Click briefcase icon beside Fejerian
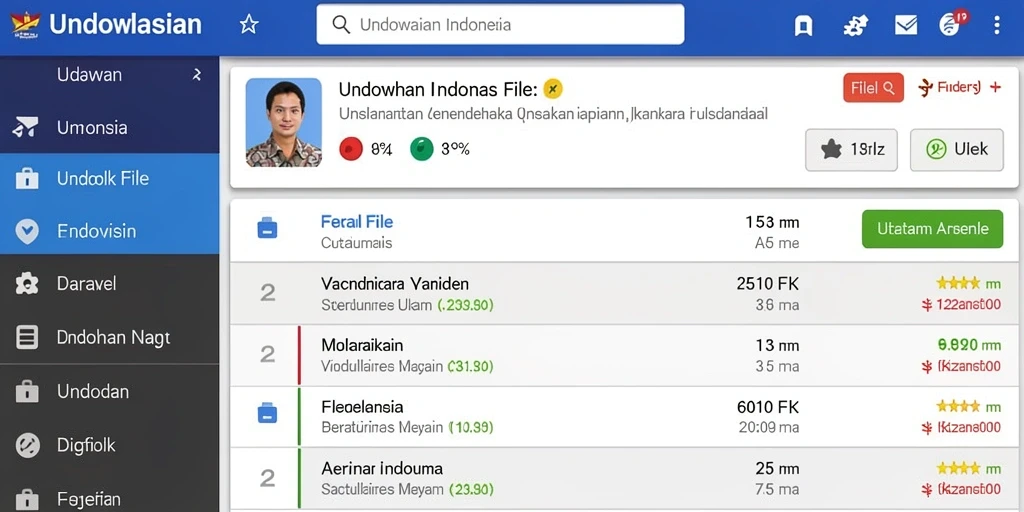Screen dimensions: 1024x512 [x=27, y=500]
